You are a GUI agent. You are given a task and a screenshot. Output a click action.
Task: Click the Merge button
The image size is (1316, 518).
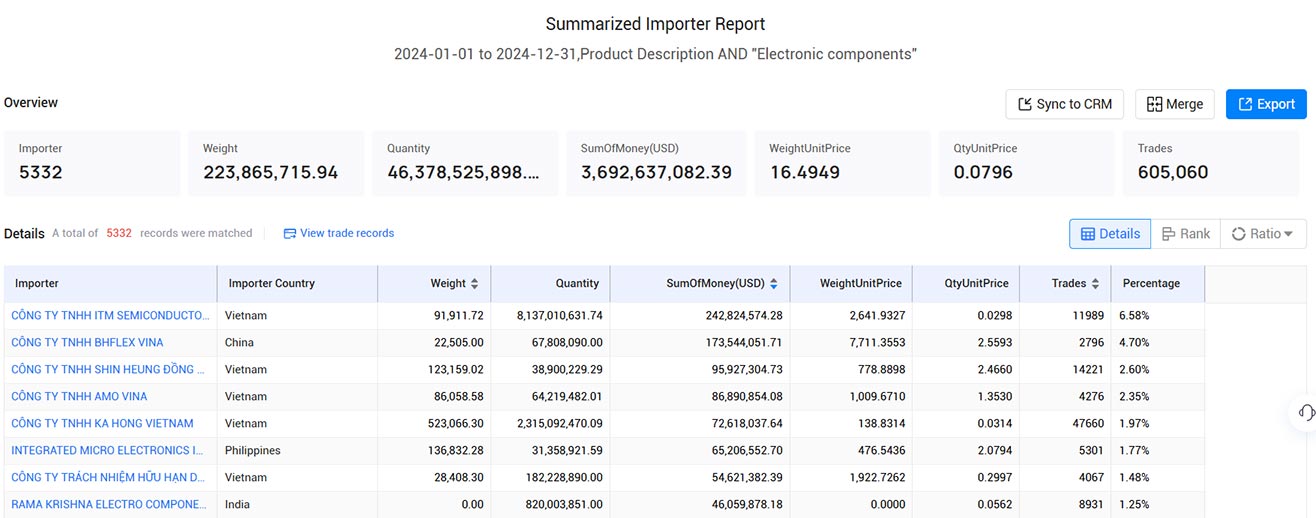tap(1175, 104)
